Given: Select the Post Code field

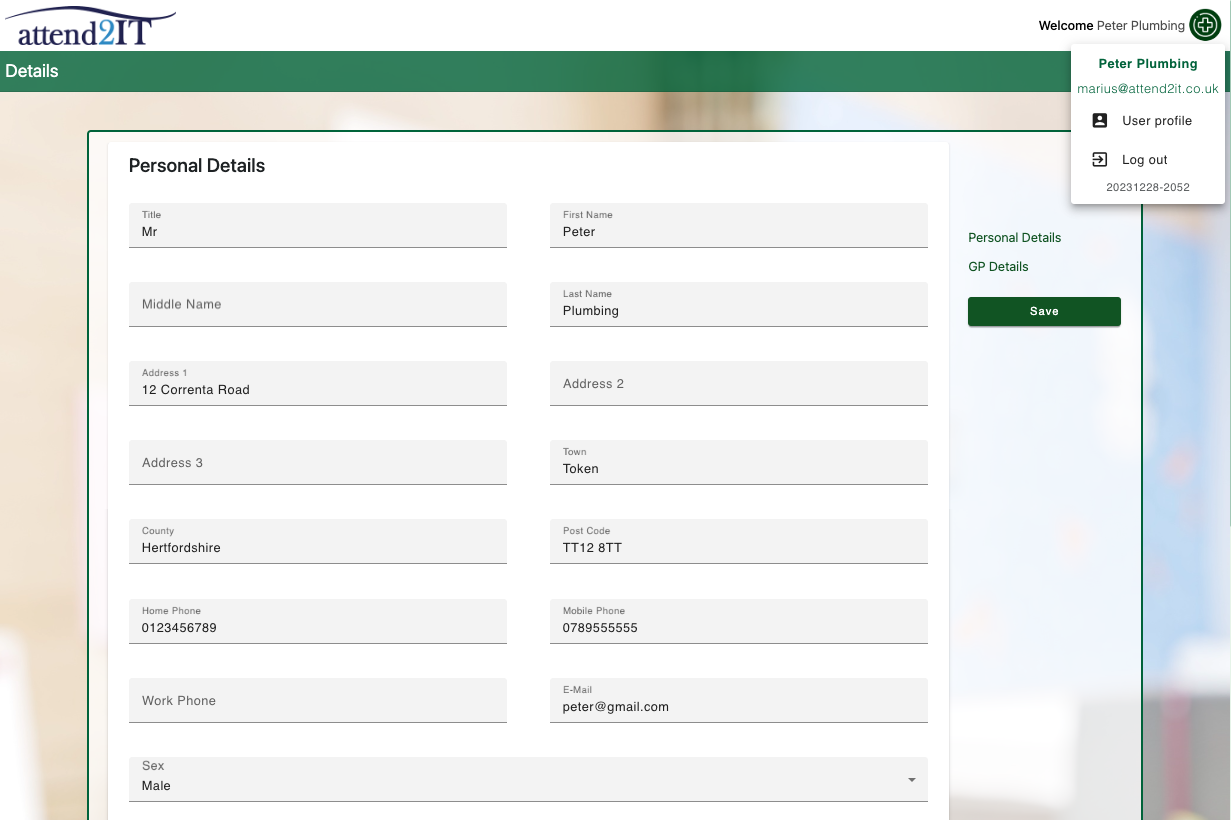Looking at the screenshot, I should (x=738, y=547).
